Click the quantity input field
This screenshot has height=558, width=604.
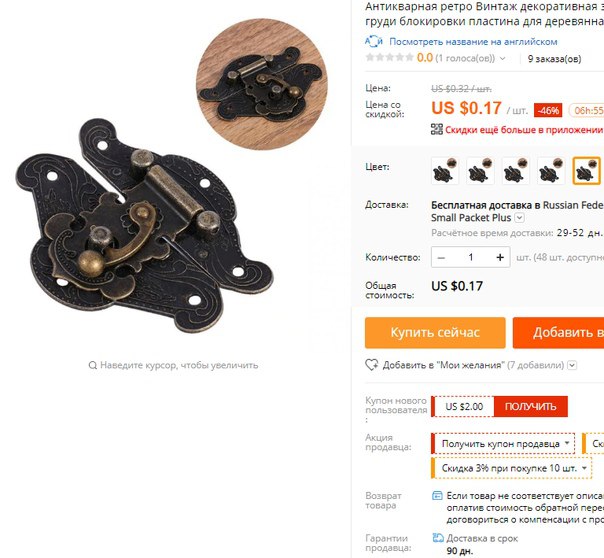pos(471,257)
